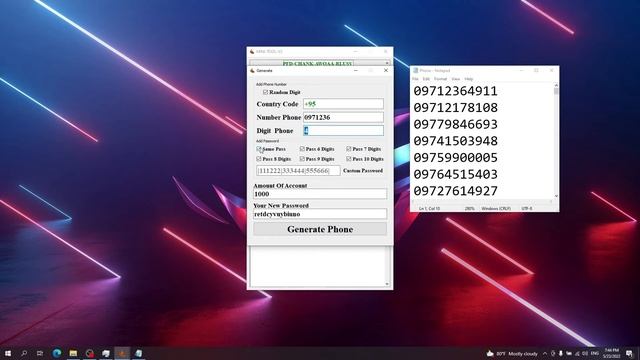Click Notepad vertical scrollbar down arrow

pyautogui.click(x=556, y=196)
